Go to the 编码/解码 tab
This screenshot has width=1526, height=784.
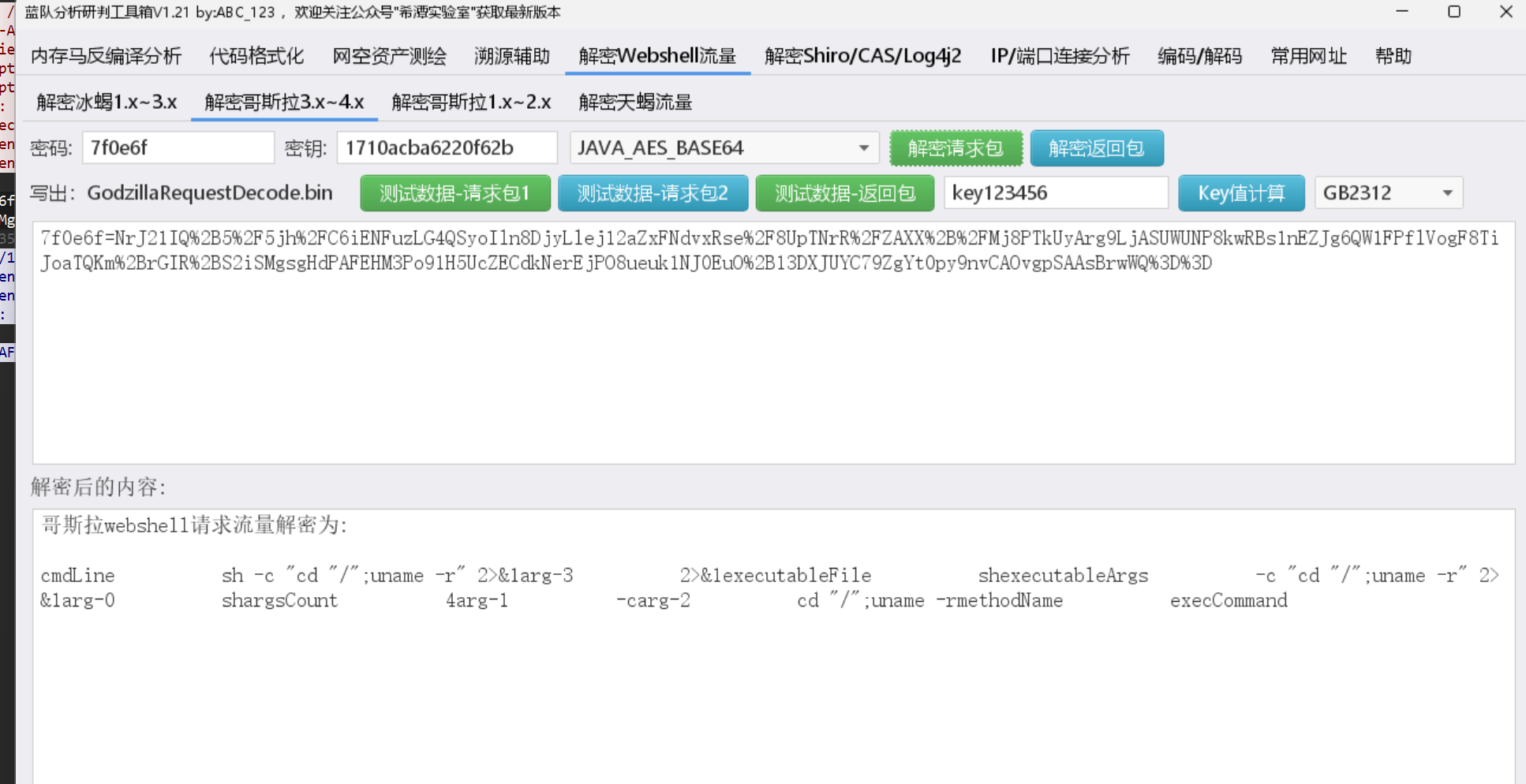(1199, 56)
